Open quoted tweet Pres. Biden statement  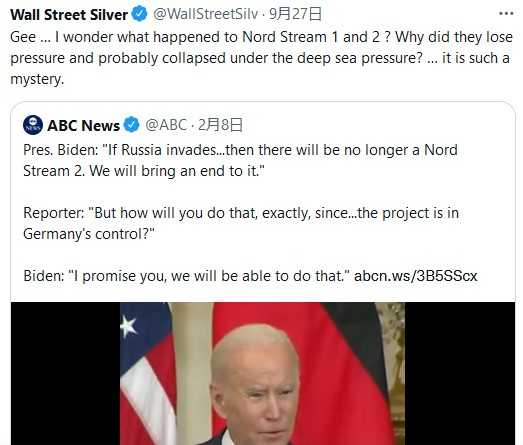[x=240, y=160]
